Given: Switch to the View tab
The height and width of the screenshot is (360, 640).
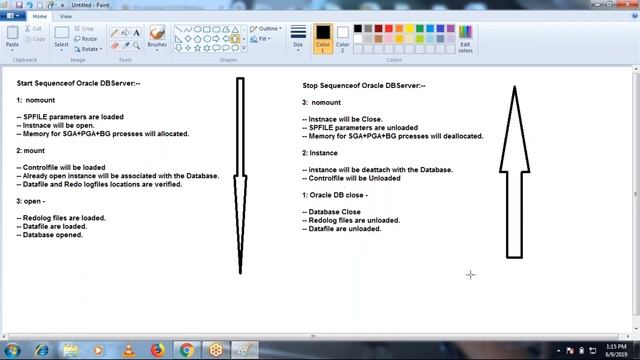Looking at the screenshot, I should click(65, 16).
